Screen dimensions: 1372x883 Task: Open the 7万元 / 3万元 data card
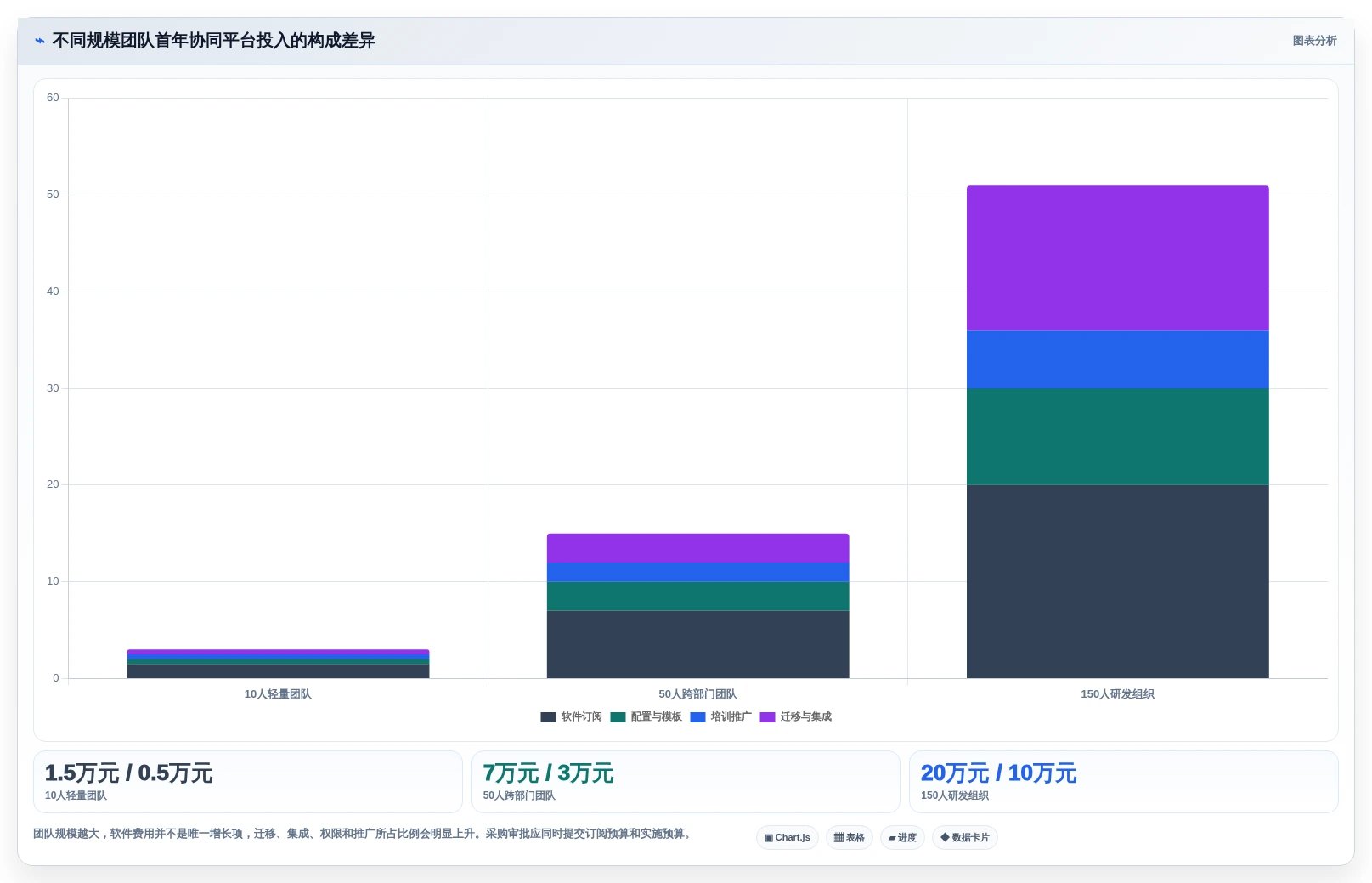click(x=686, y=782)
